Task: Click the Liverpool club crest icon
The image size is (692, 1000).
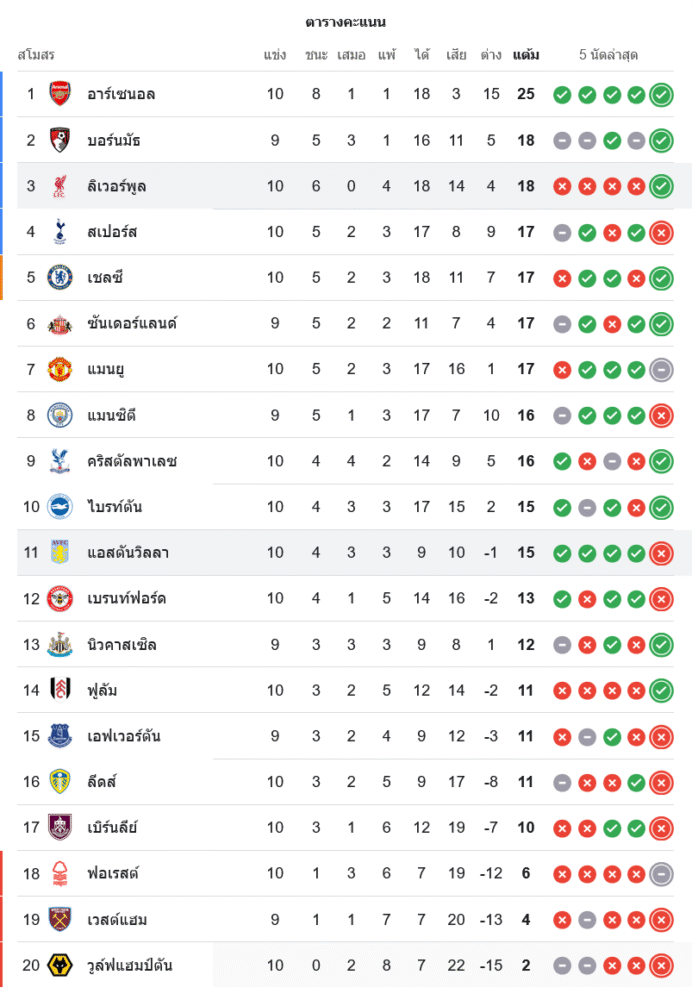Action: click(x=61, y=186)
